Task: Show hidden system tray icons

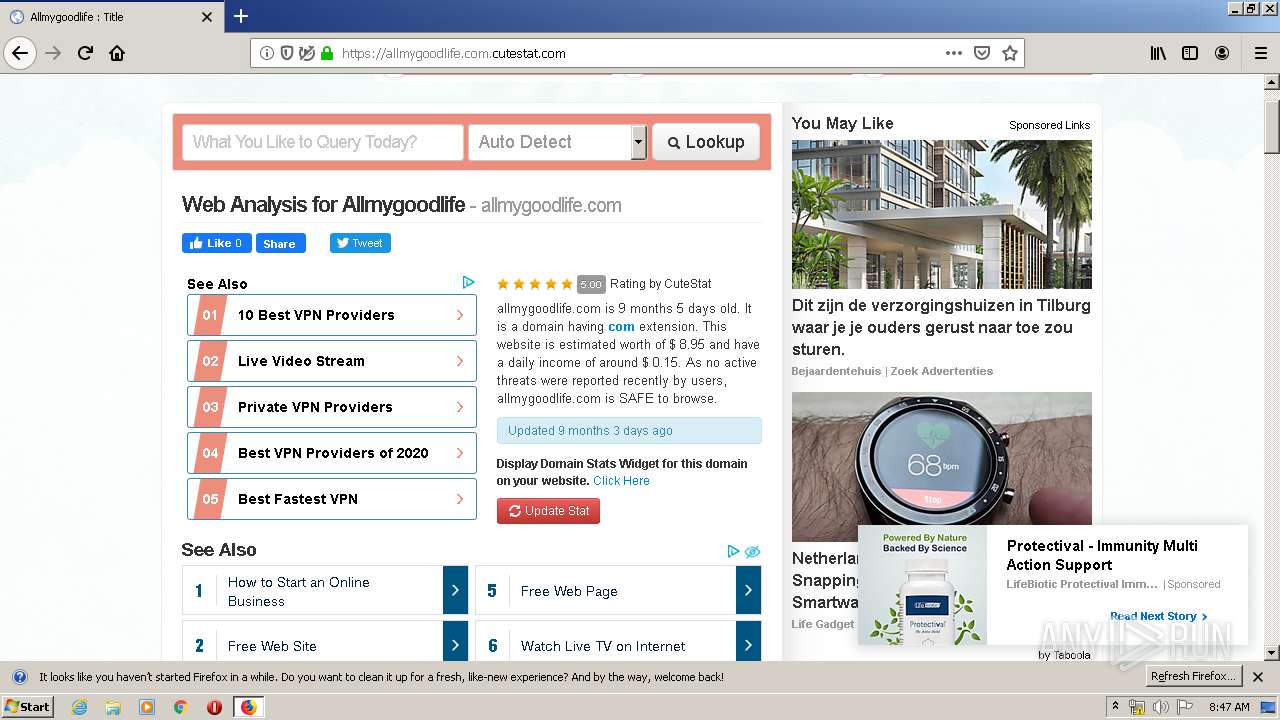Action: tap(1115, 706)
